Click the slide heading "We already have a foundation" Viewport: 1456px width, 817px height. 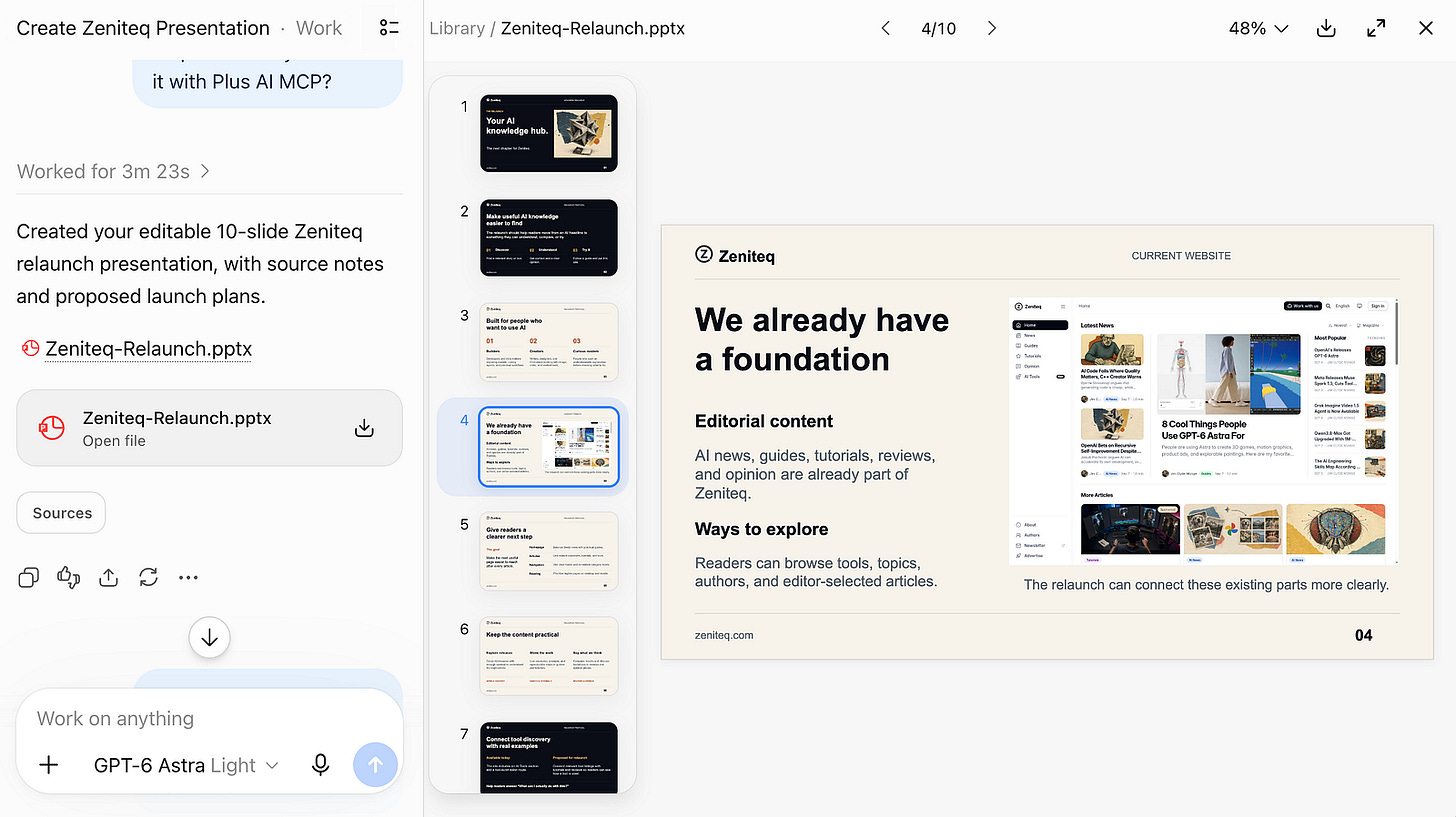click(822, 339)
